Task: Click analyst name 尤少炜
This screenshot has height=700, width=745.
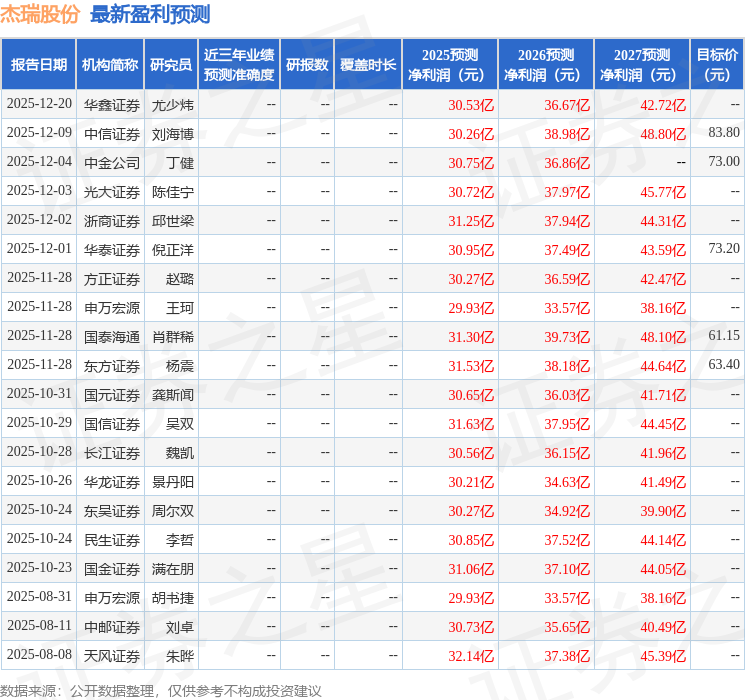Action: (x=172, y=105)
